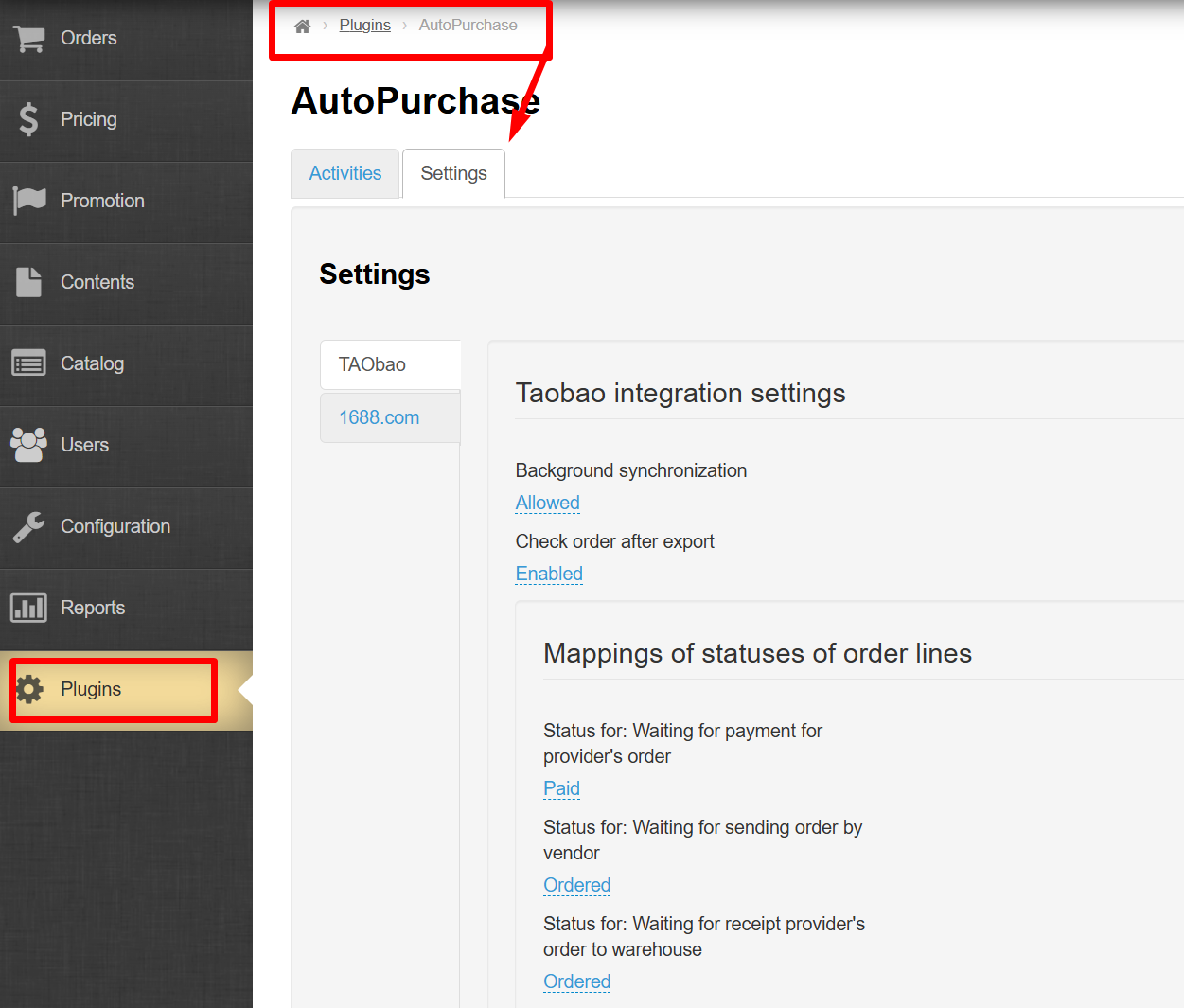Click the Configuration wrench icon
Screen dimensions: 1184x1008
point(28,526)
